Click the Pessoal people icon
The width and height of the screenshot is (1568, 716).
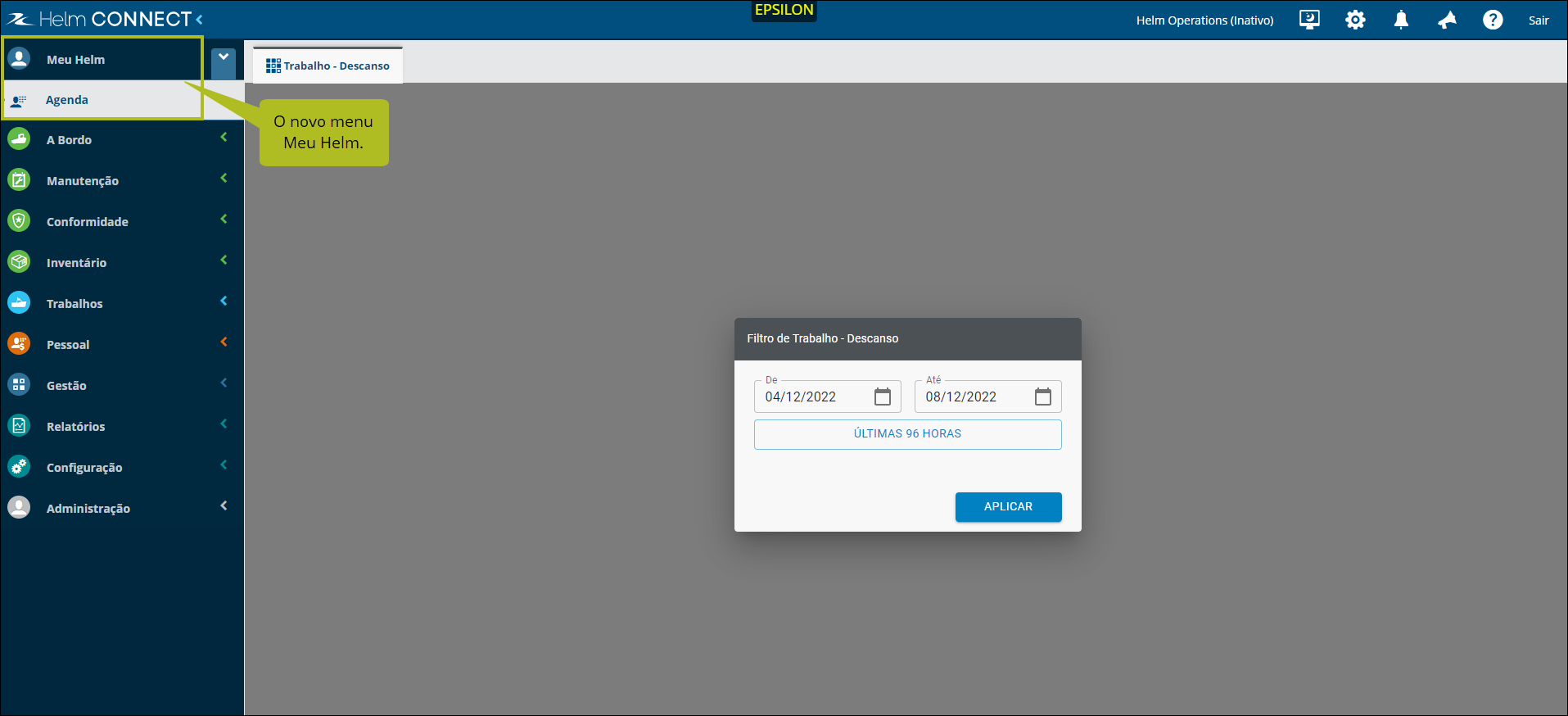19,344
